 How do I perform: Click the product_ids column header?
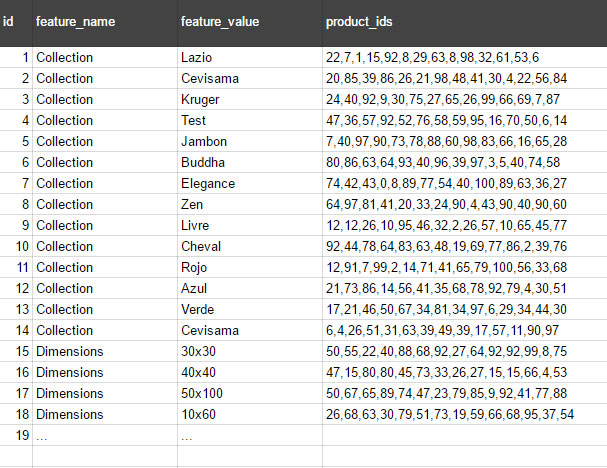tap(465, 23)
